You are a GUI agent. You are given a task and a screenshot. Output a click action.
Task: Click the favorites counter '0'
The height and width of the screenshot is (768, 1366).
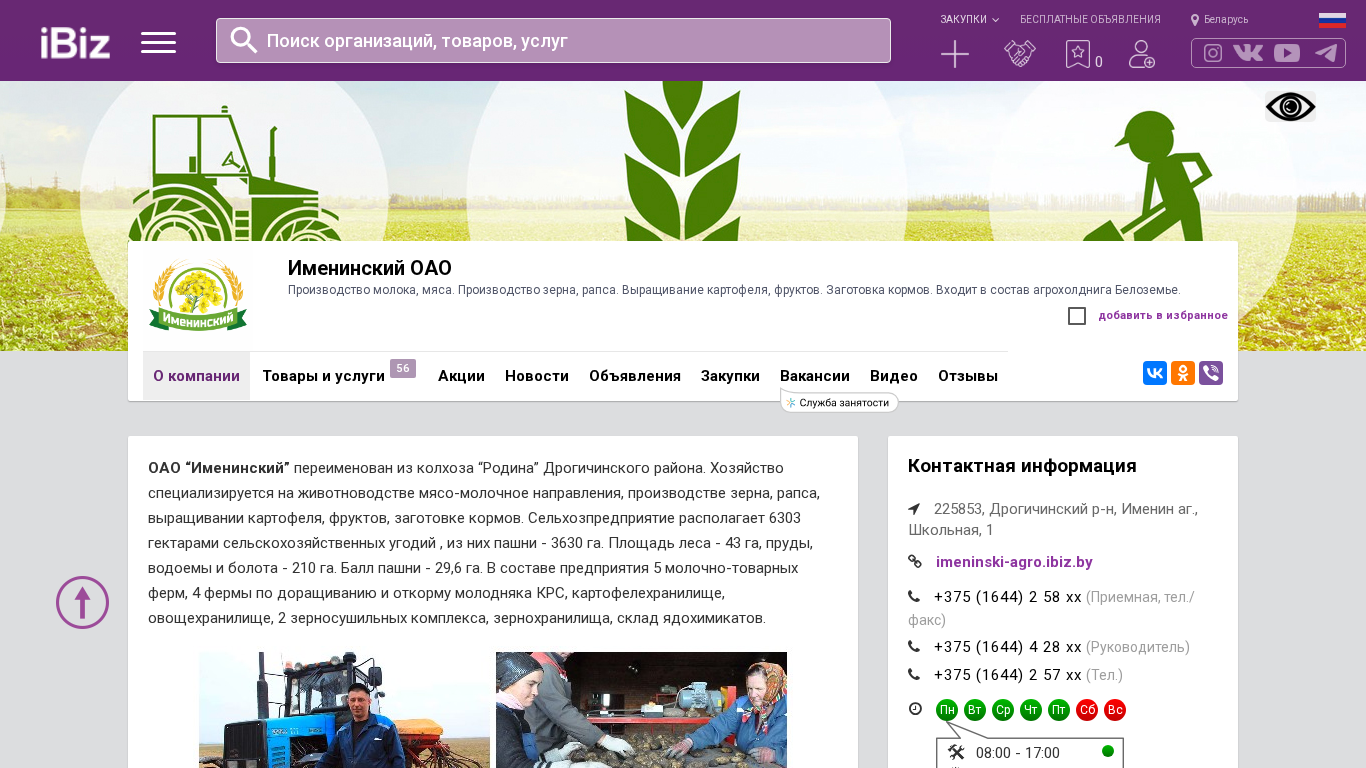click(1099, 62)
